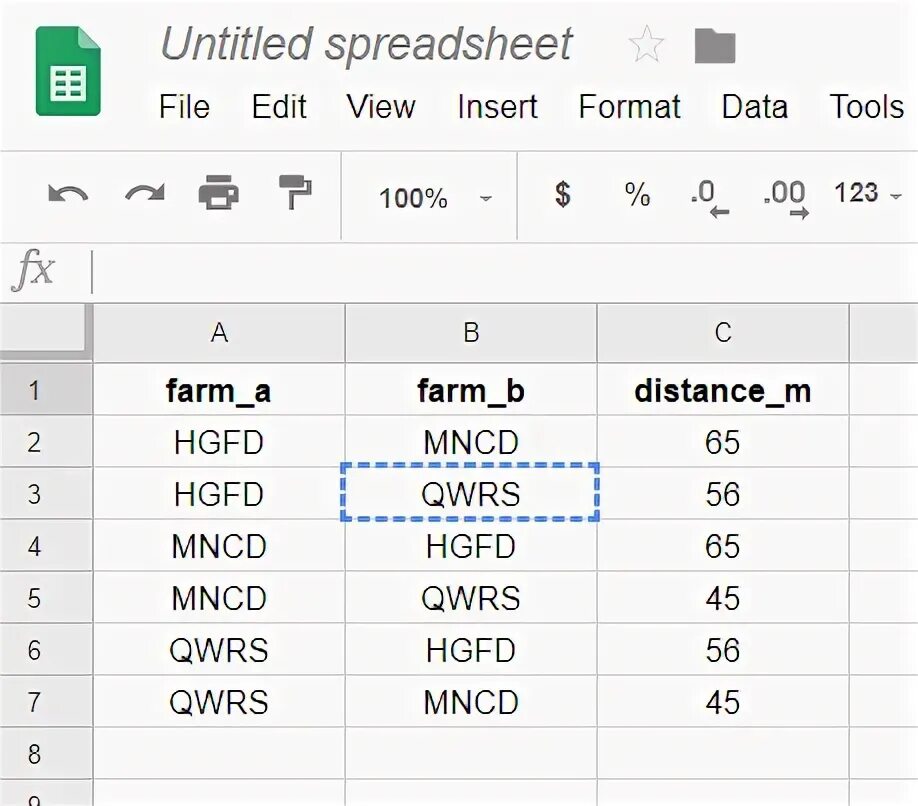Increase decimal places
Screen dimensions: 918x806
(x=784, y=196)
